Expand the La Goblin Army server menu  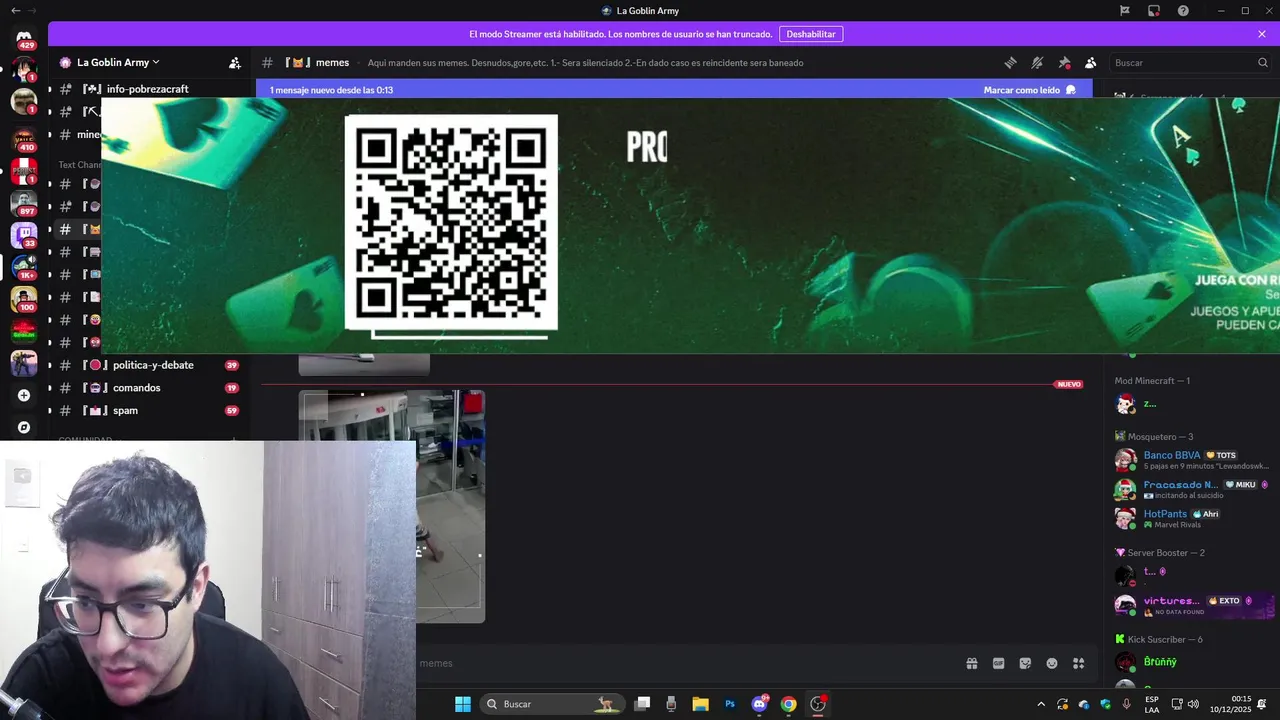[118, 62]
